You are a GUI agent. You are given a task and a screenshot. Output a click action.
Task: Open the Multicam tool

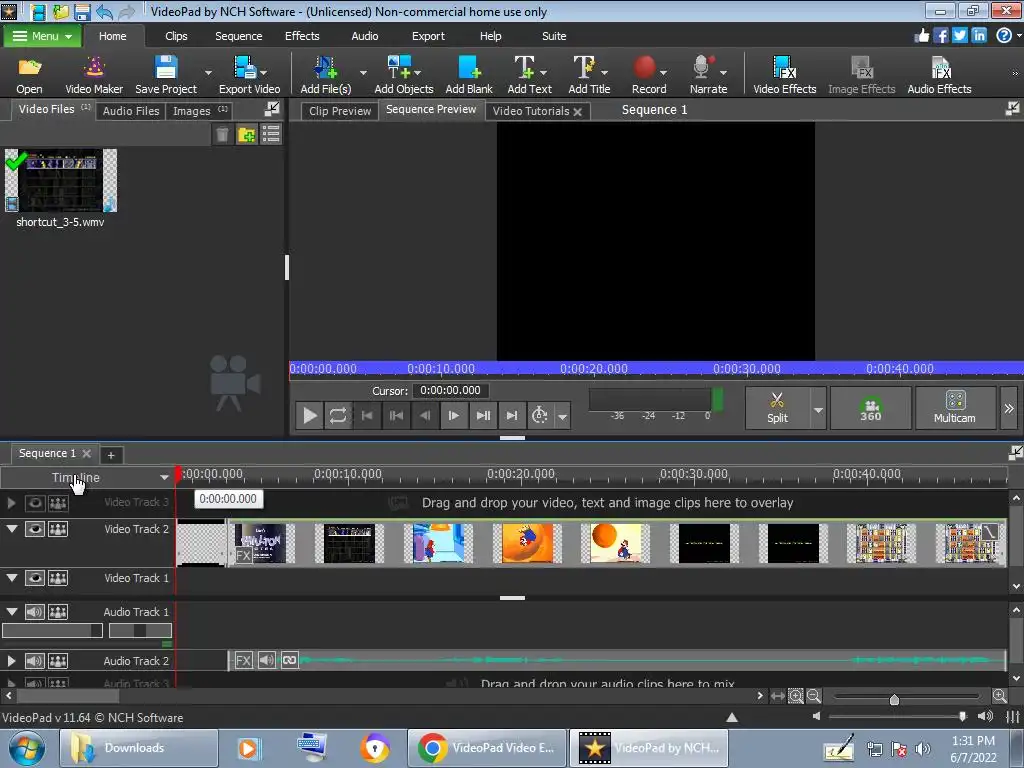pyautogui.click(x=955, y=408)
